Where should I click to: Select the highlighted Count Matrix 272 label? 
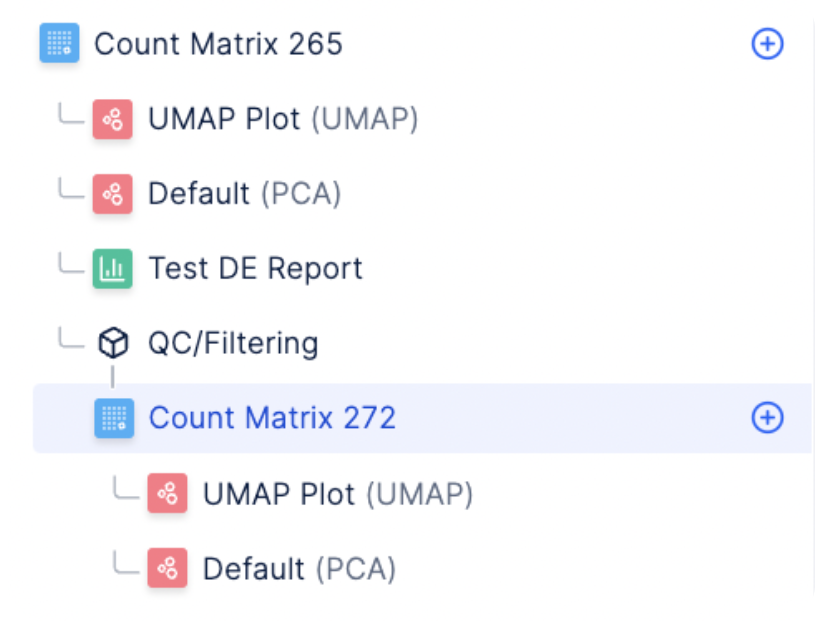click(272, 418)
